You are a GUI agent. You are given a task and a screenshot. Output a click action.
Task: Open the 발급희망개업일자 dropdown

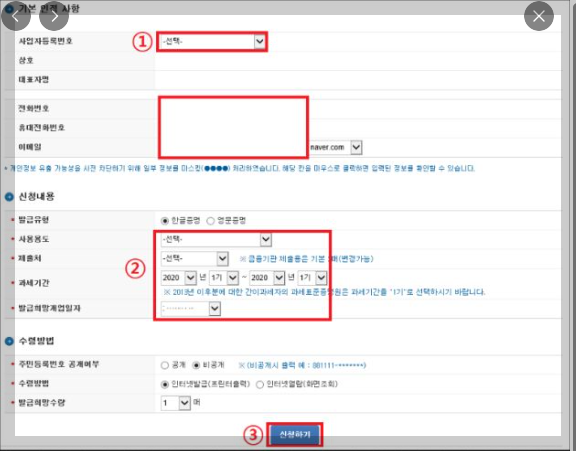pos(191,309)
